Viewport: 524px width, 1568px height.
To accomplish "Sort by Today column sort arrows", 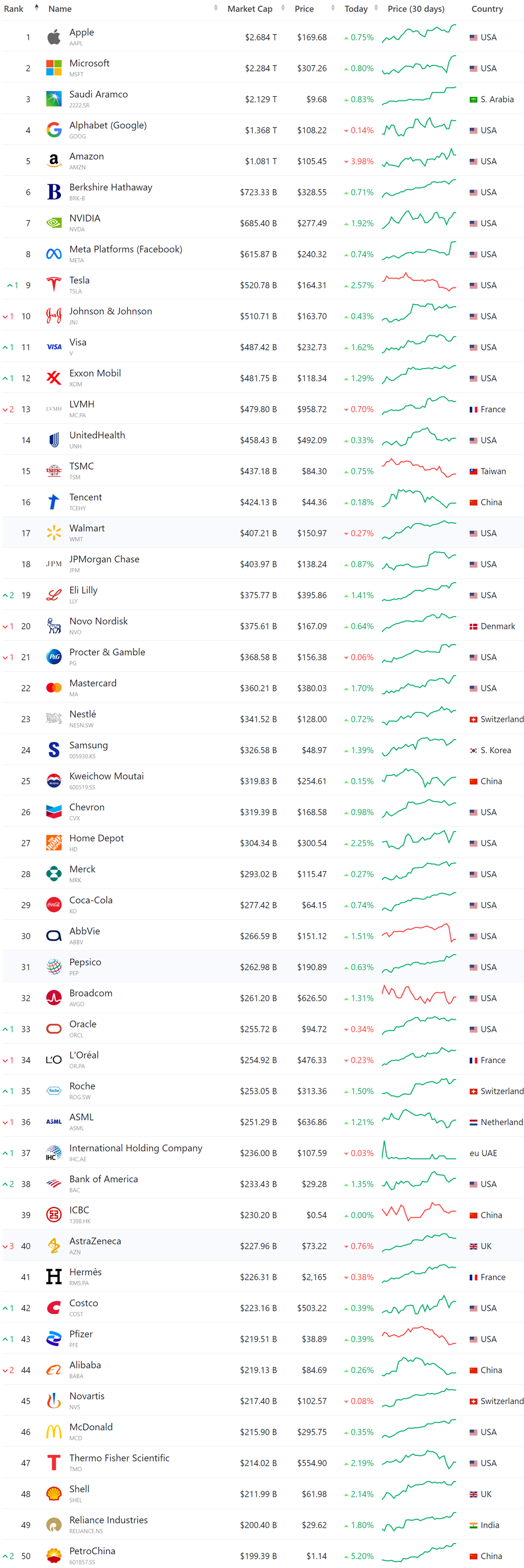I will [x=376, y=9].
